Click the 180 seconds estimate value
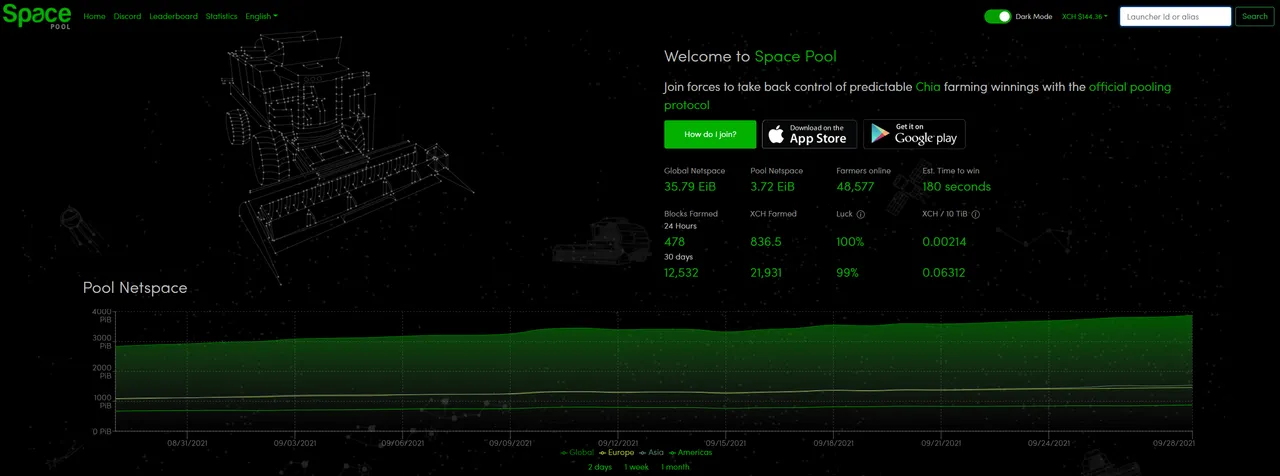 click(x=957, y=187)
